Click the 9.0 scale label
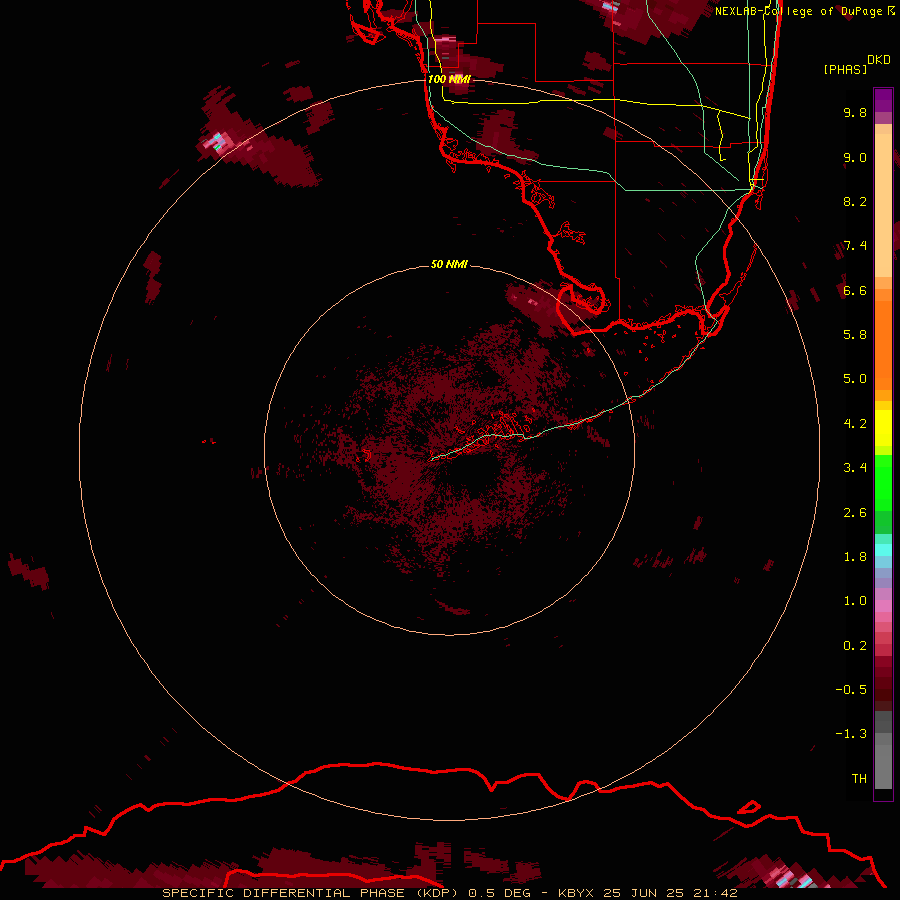This screenshot has width=900, height=900. (x=855, y=157)
